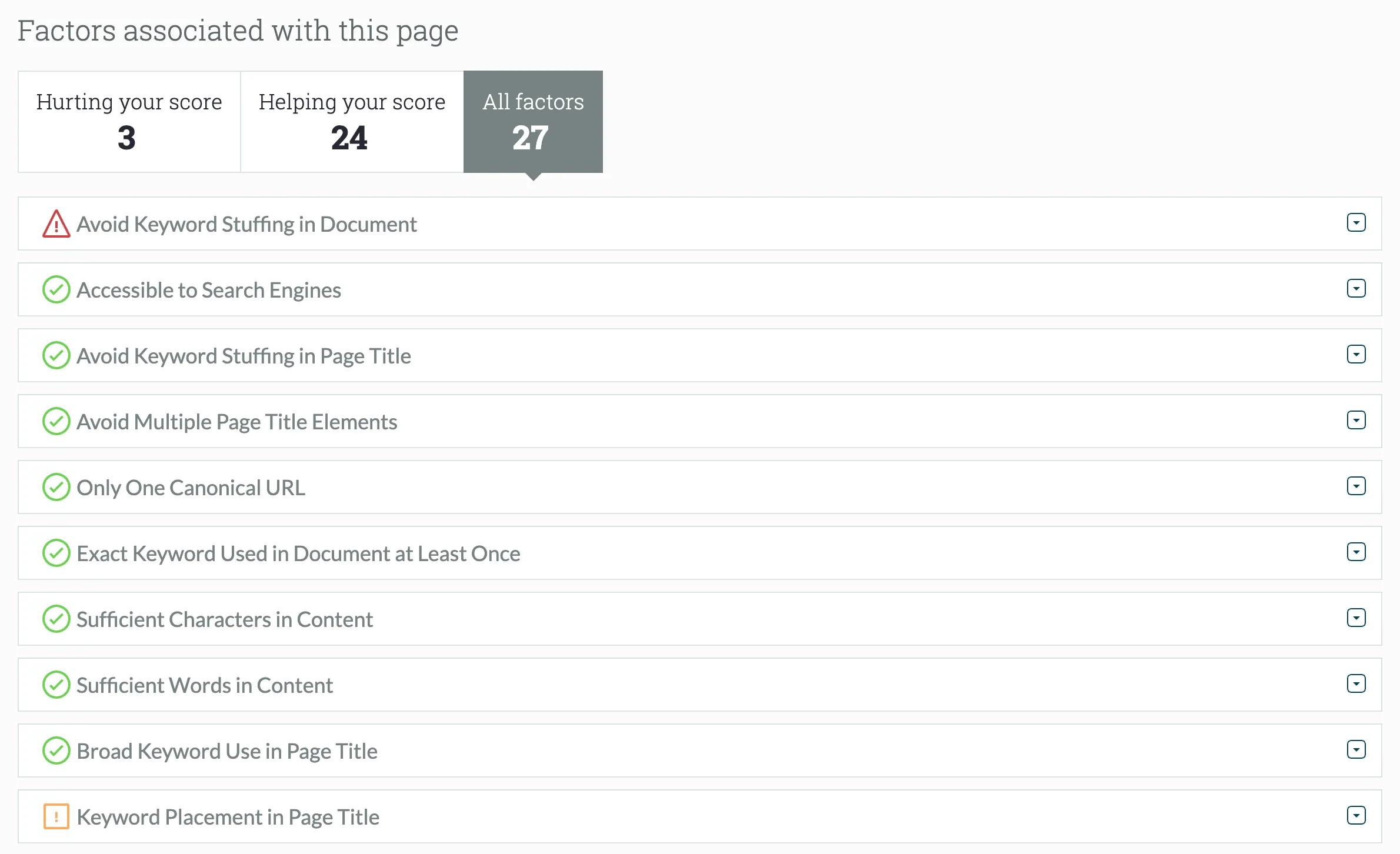Screen dimensions: 1400x854
Task: Click the Avoid Keyword Stuffing in Page Title label
Action: (x=244, y=356)
